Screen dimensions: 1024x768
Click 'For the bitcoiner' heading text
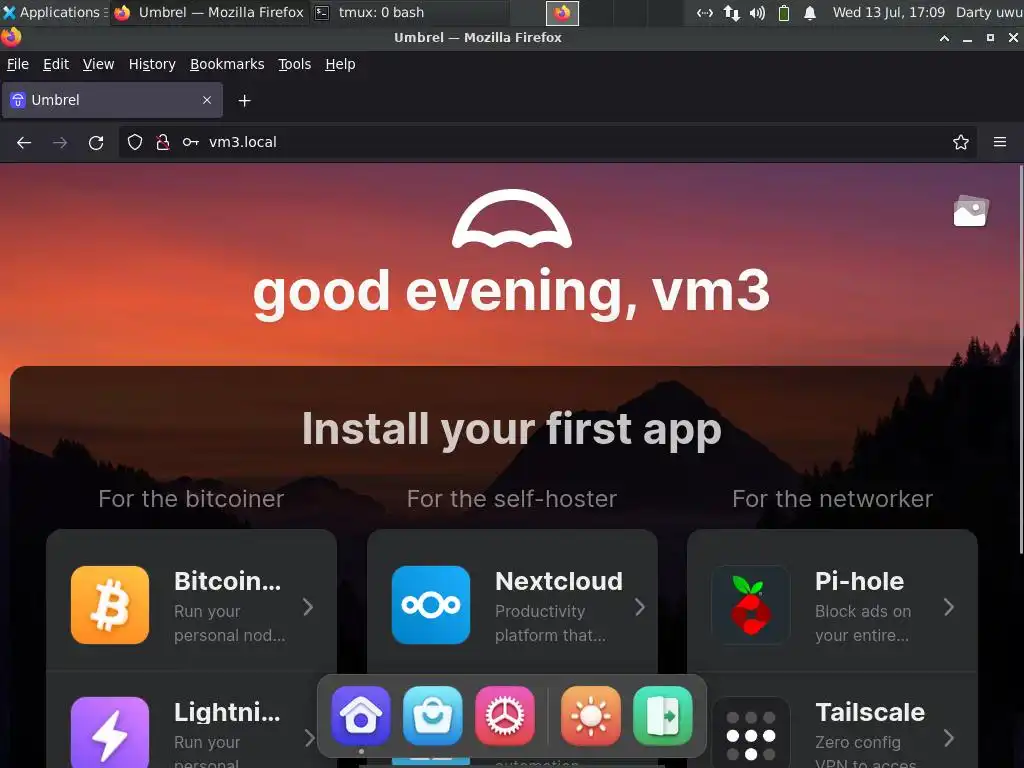(191, 499)
